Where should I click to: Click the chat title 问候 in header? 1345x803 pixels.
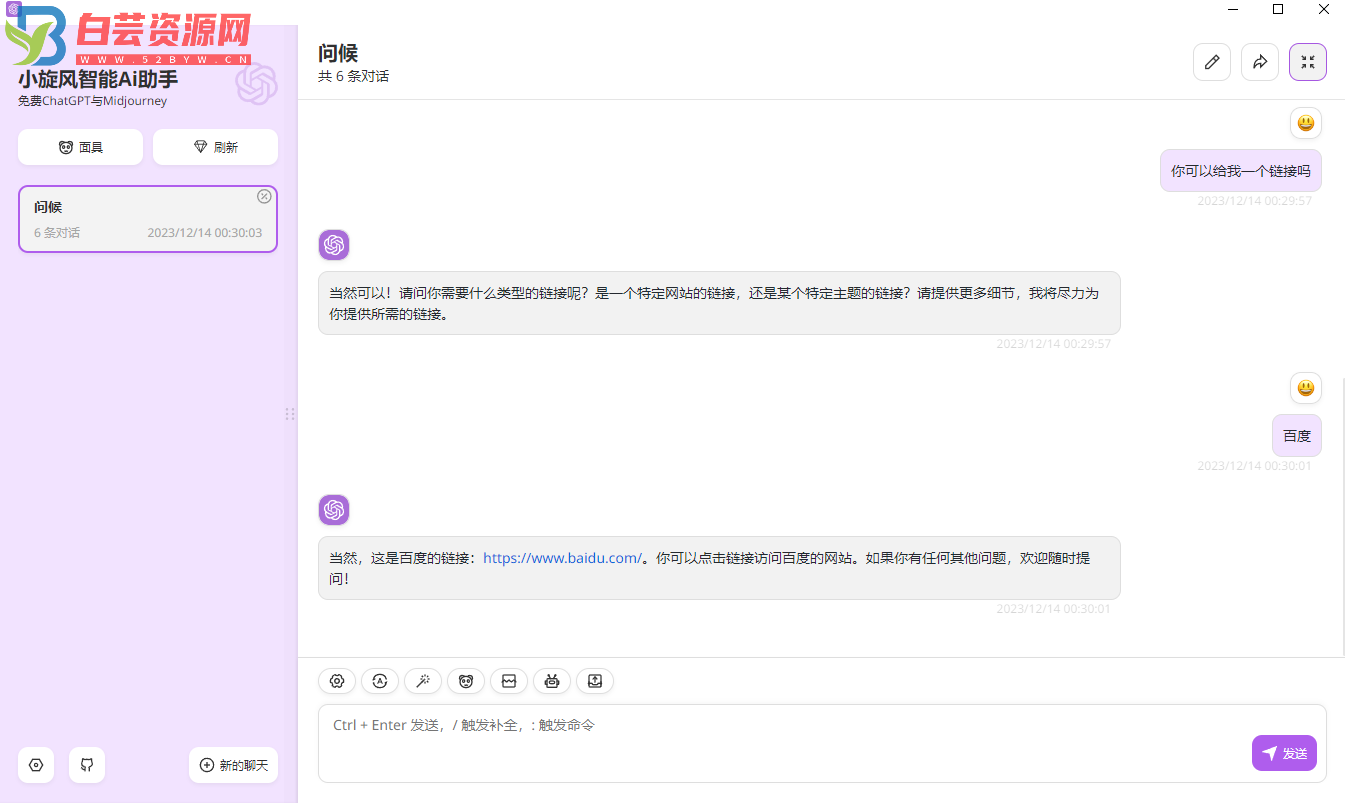pyautogui.click(x=338, y=53)
